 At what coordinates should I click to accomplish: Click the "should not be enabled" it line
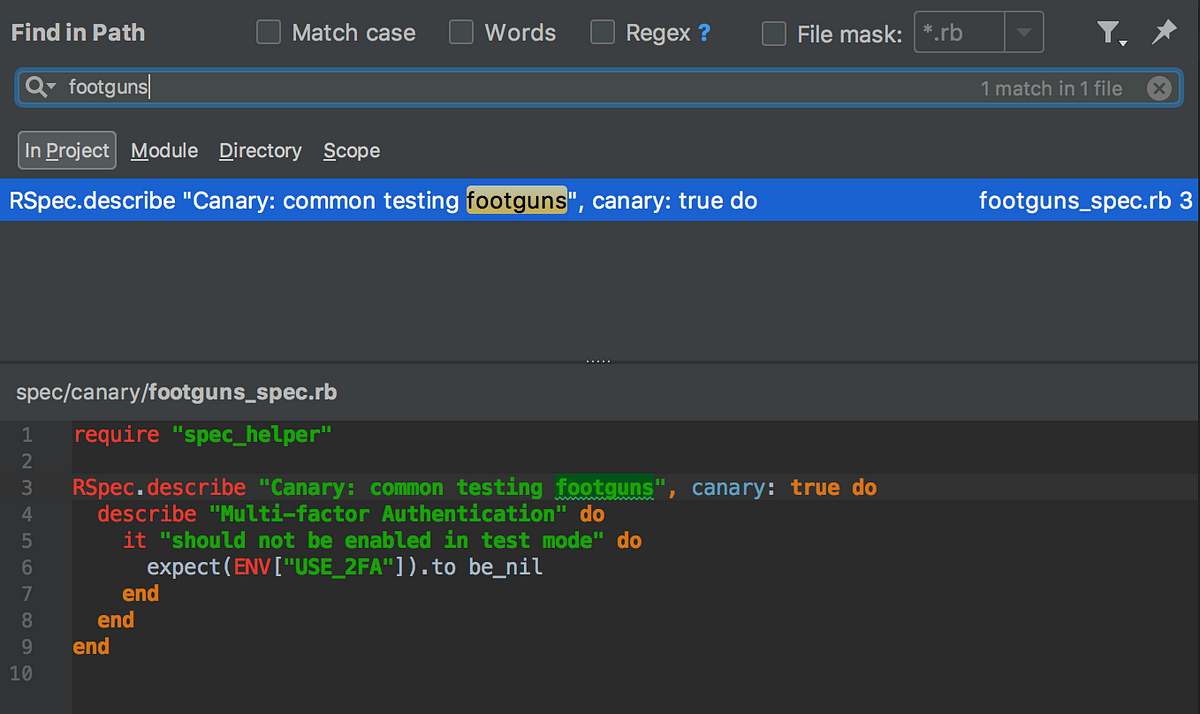pyautogui.click(x=382, y=541)
